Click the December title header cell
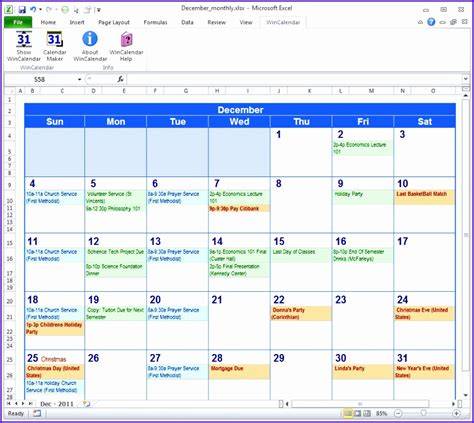This screenshot has height=423, width=474. pos(240,110)
